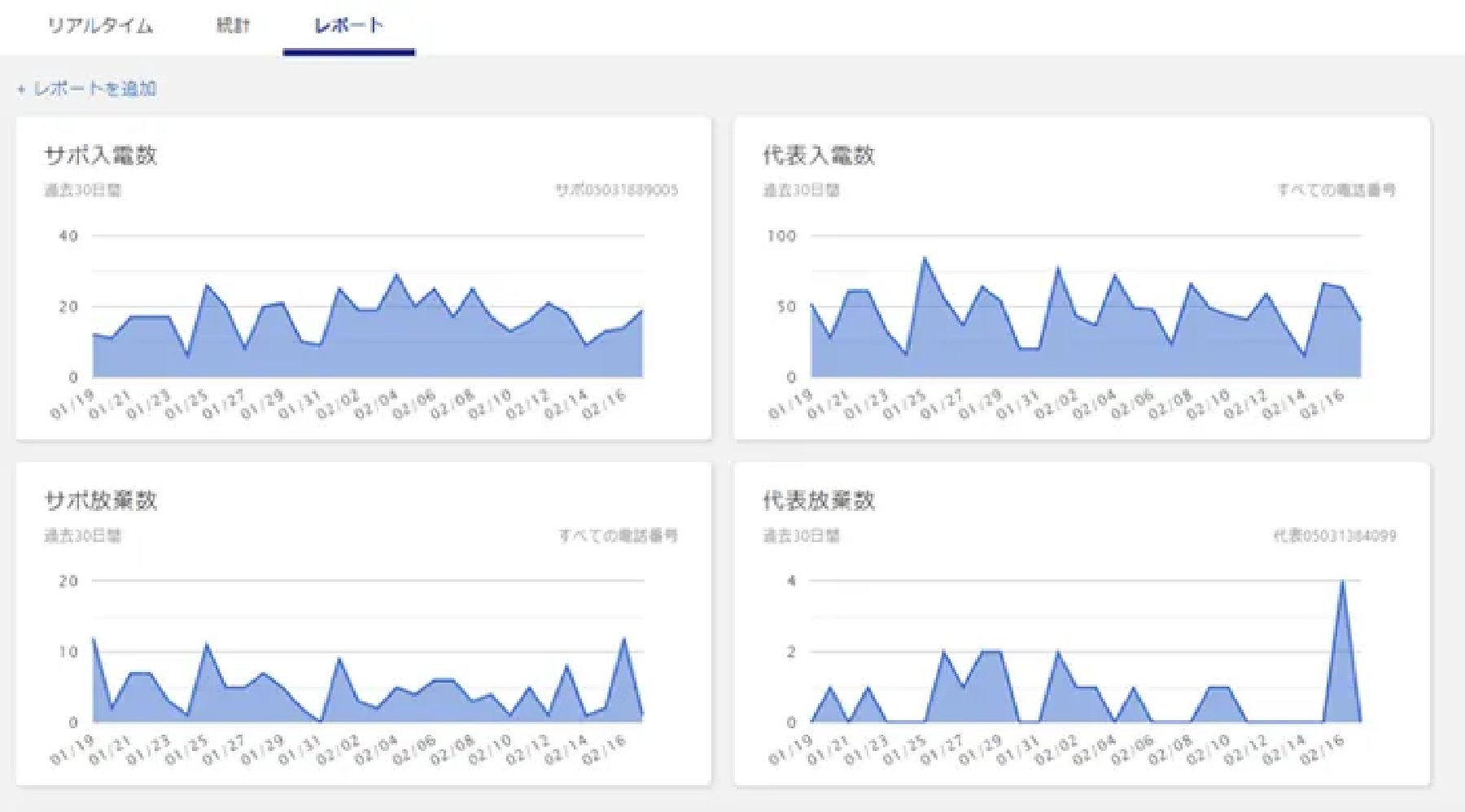Click the phone number label in 代表放棄数 card
This screenshot has width=1465, height=812.
tap(1335, 536)
